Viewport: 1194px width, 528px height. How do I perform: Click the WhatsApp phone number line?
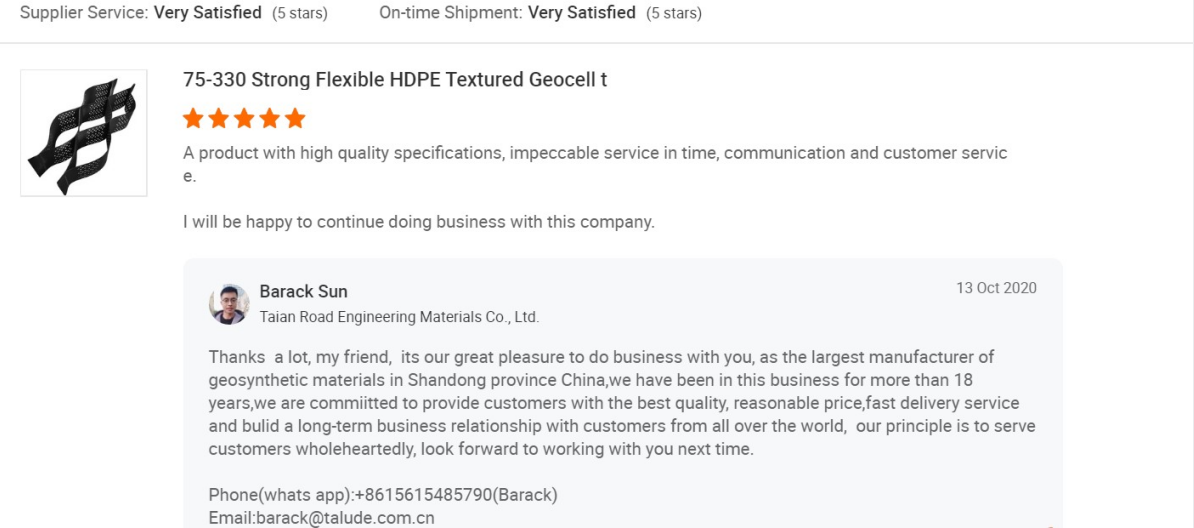click(383, 495)
